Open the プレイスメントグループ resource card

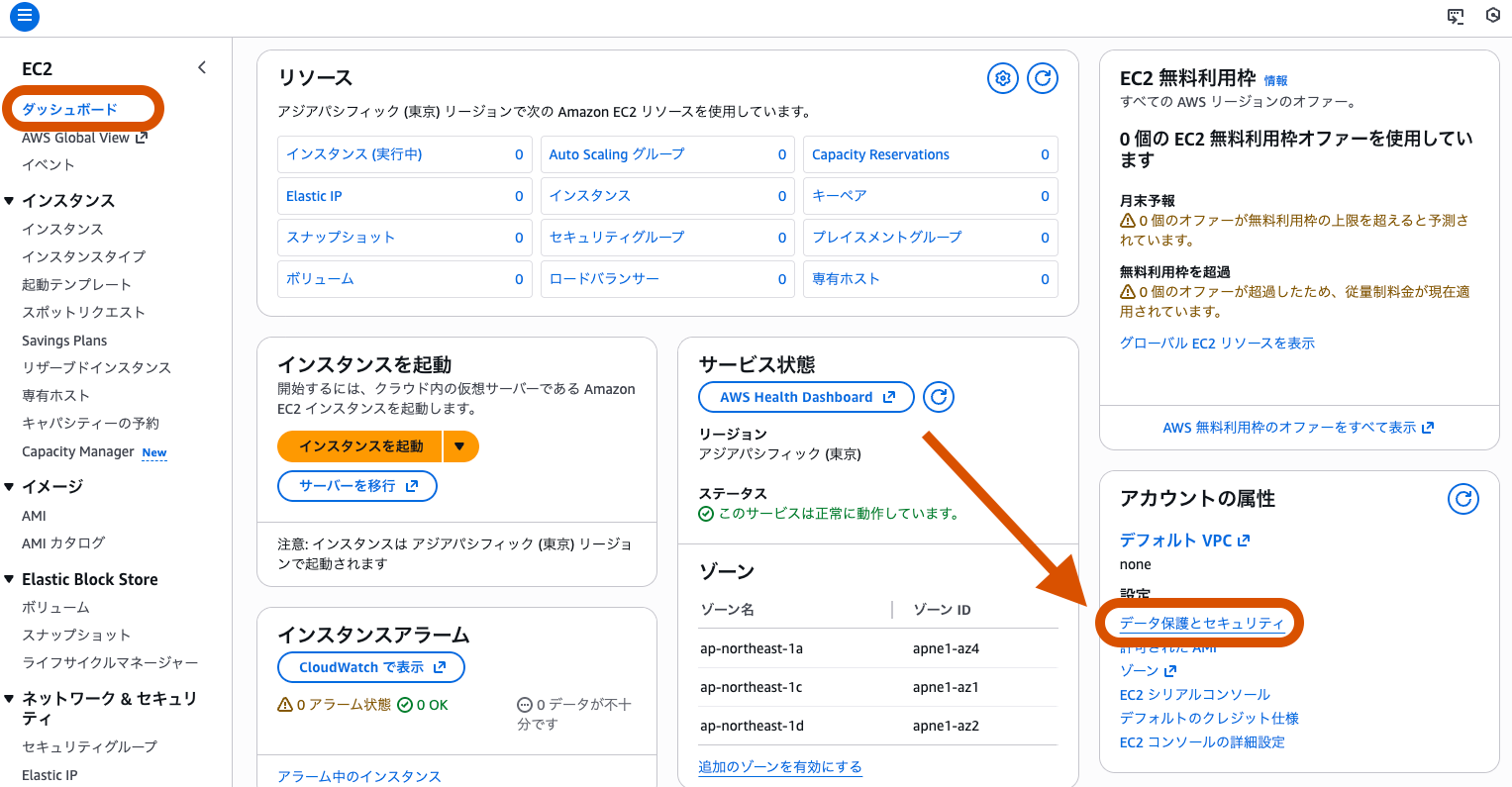pos(931,238)
